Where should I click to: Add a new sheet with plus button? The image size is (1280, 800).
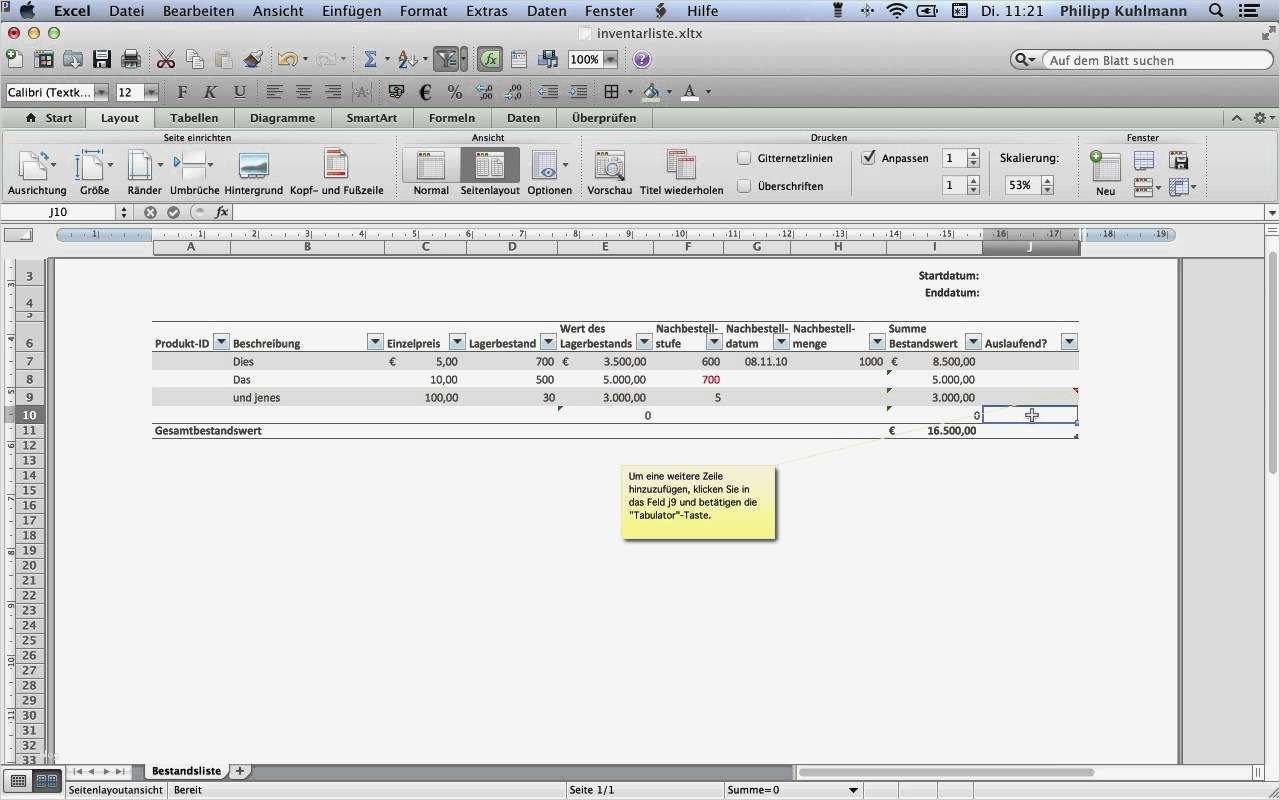coord(240,771)
